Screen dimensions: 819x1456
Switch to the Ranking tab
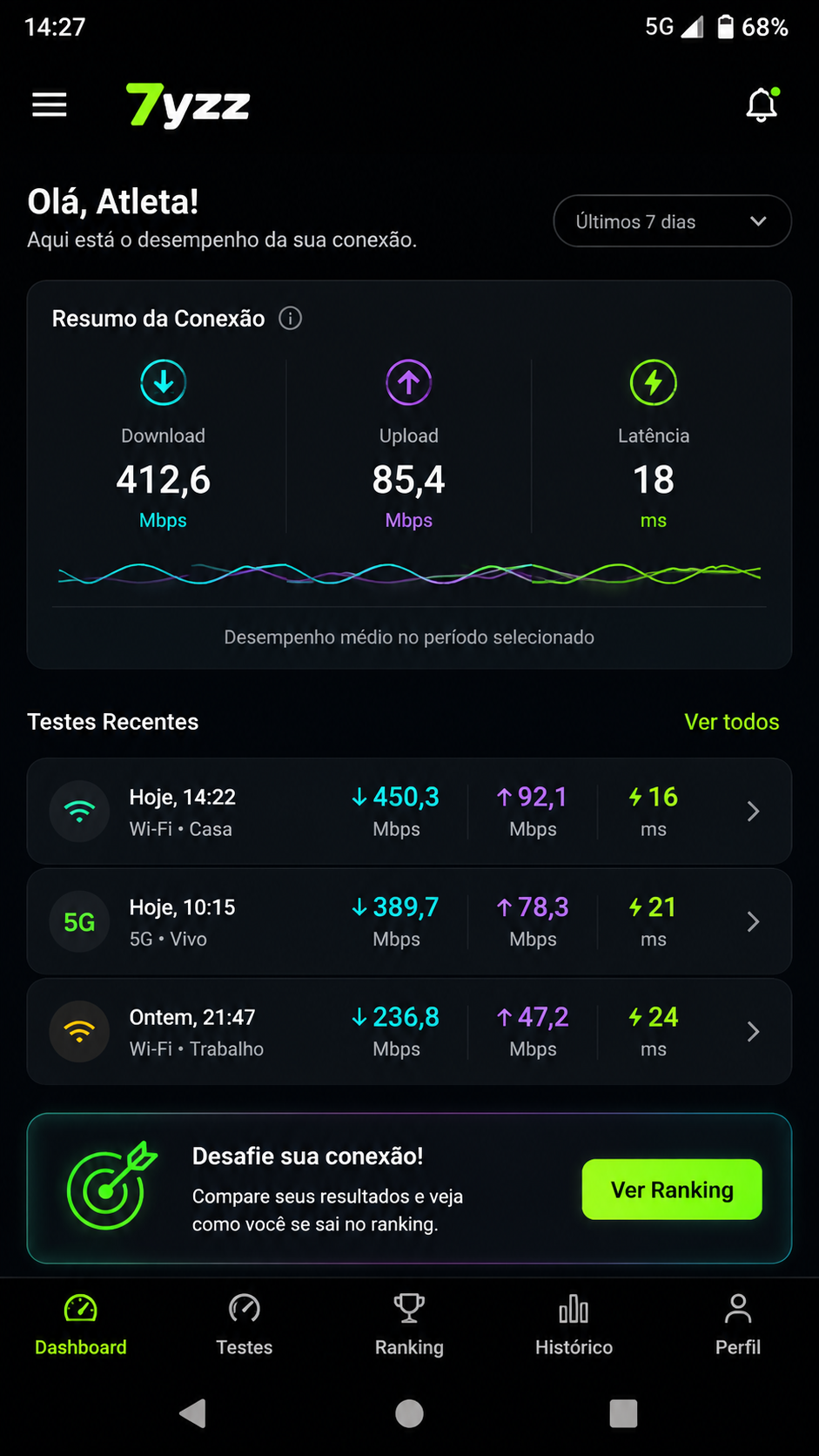[409, 1325]
